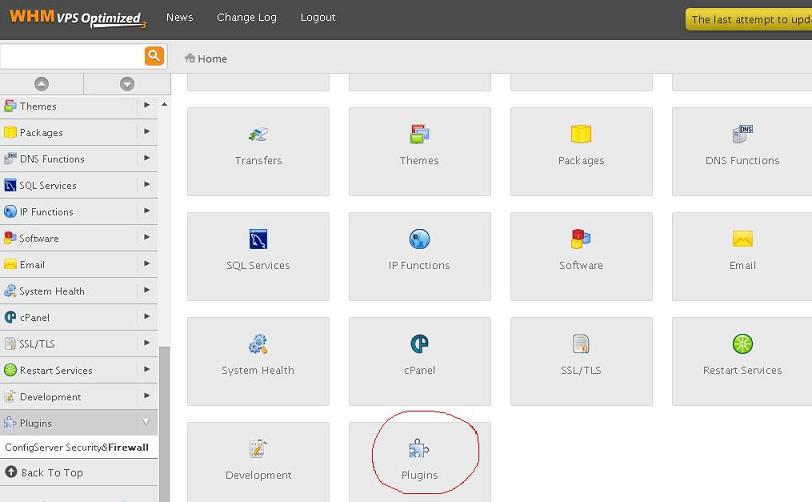Click the SQL Services icon in sidebar
The height and width of the screenshot is (502, 812).
click(10, 185)
